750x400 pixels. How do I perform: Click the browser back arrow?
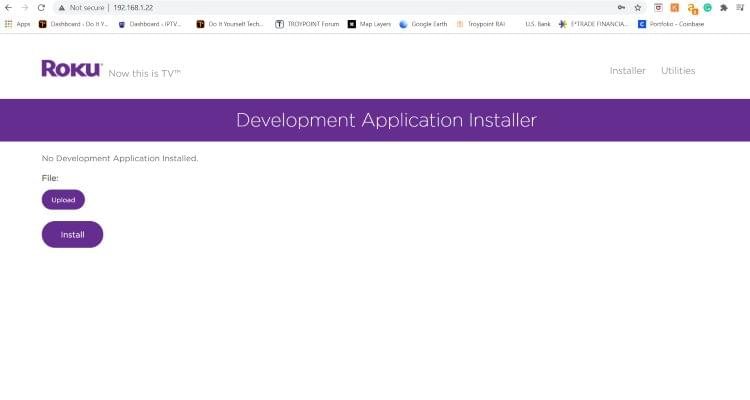coord(9,7)
